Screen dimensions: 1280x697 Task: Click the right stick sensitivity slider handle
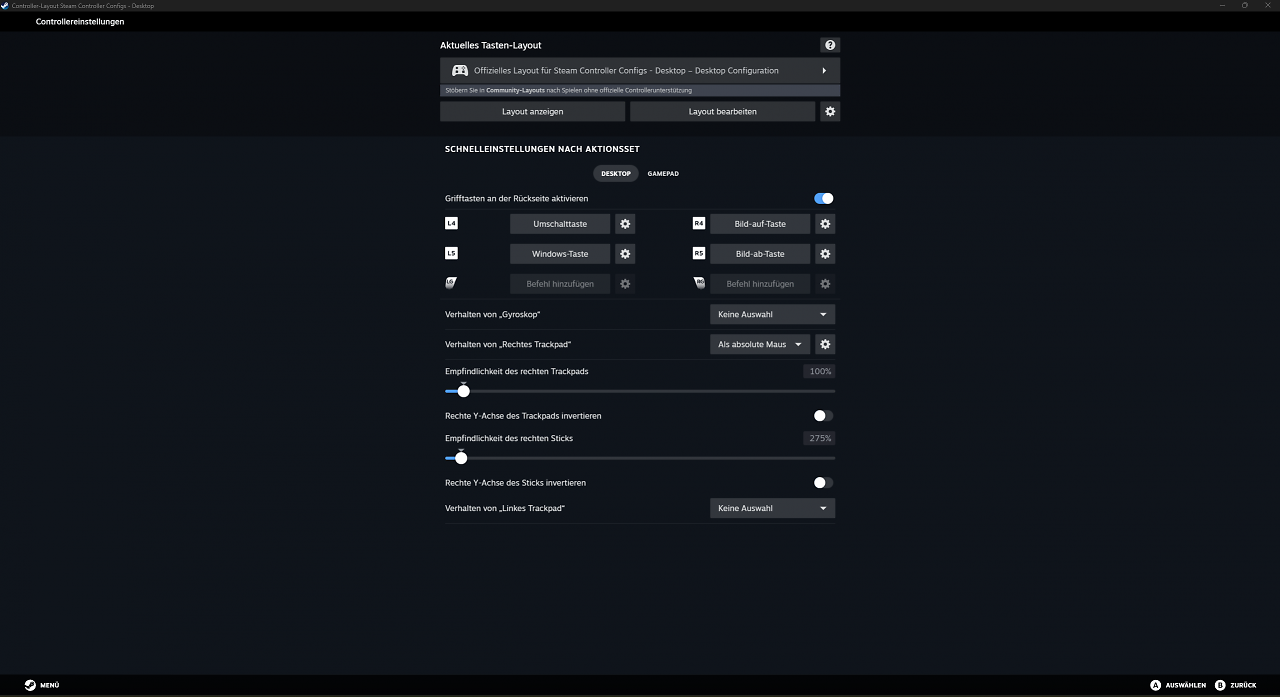coord(461,458)
